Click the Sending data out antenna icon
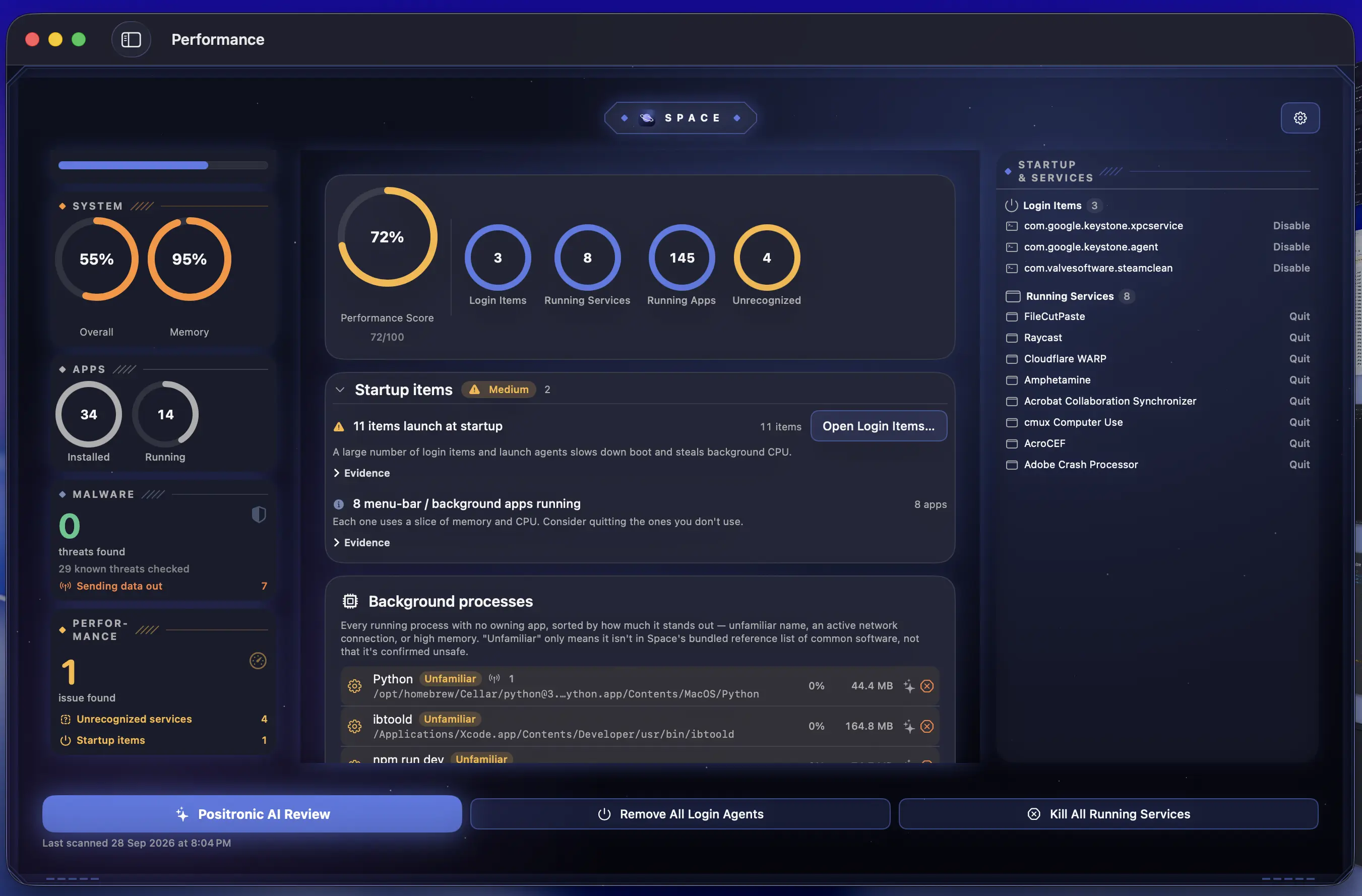1362x896 pixels. tap(66, 586)
